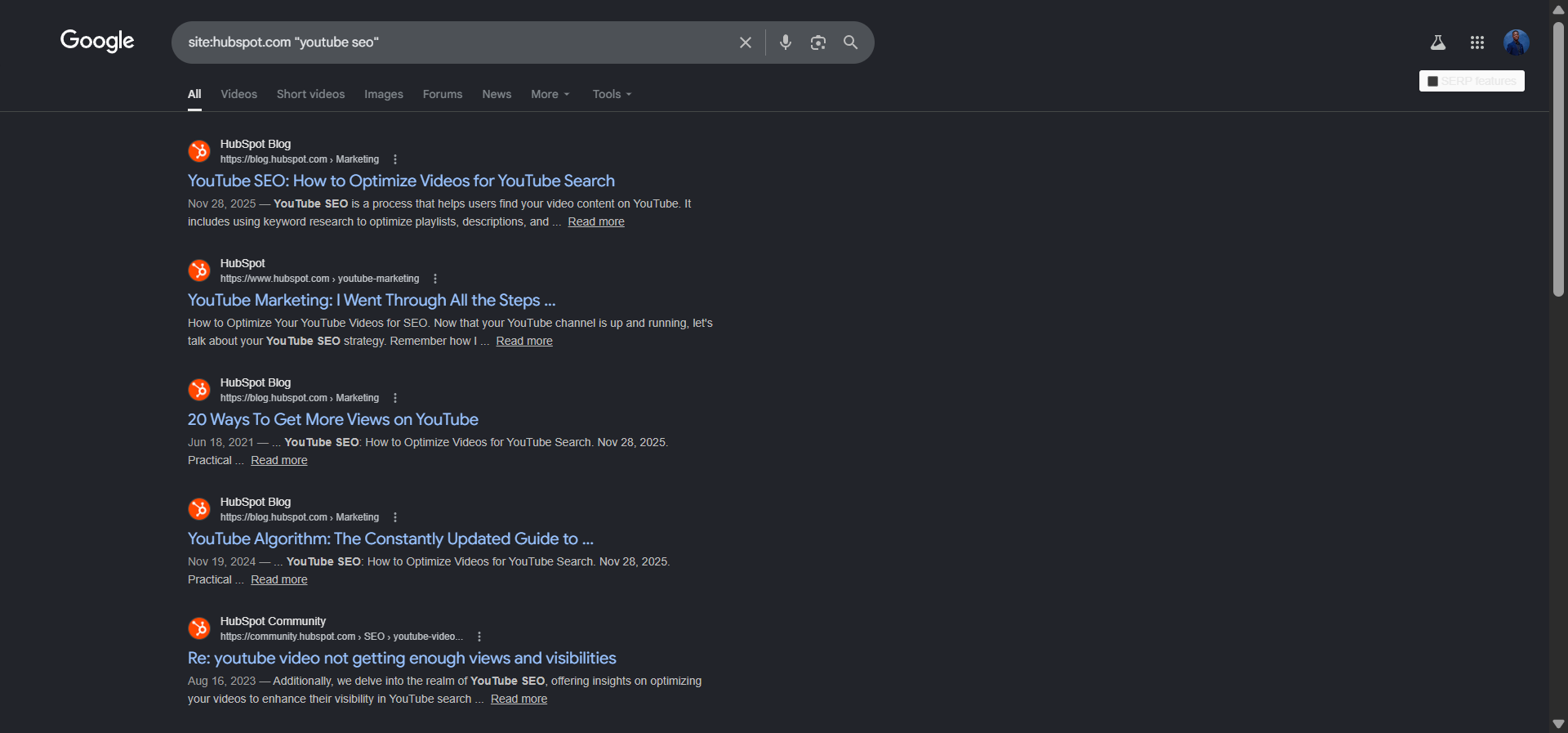The height and width of the screenshot is (733, 1568).
Task: Click Read more under YouTube Algorithm snippet
Action: point(279,579)
